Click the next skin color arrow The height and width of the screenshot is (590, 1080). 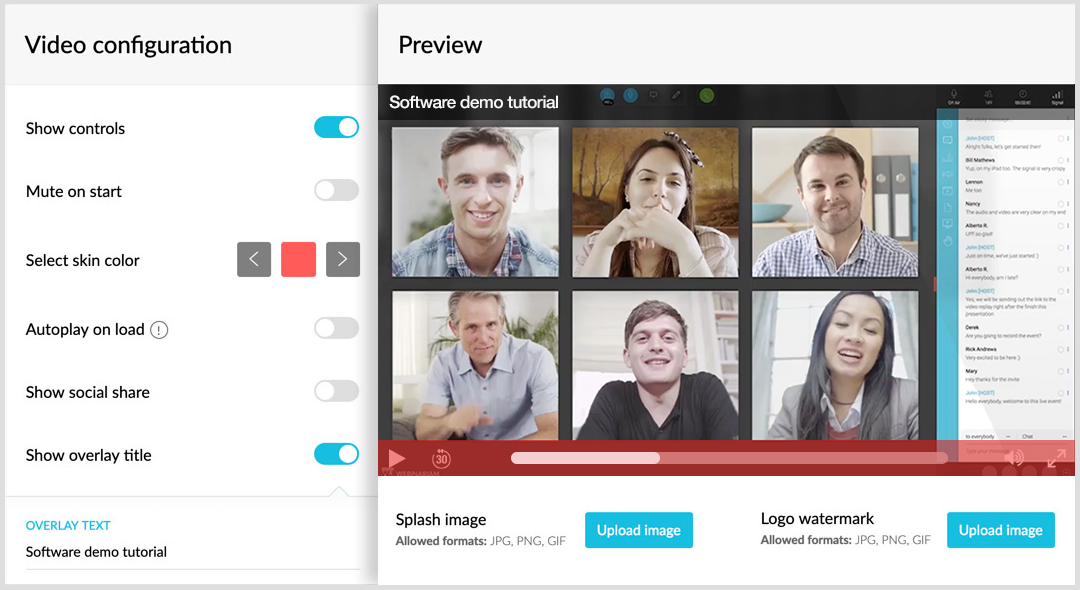point(343,260)
